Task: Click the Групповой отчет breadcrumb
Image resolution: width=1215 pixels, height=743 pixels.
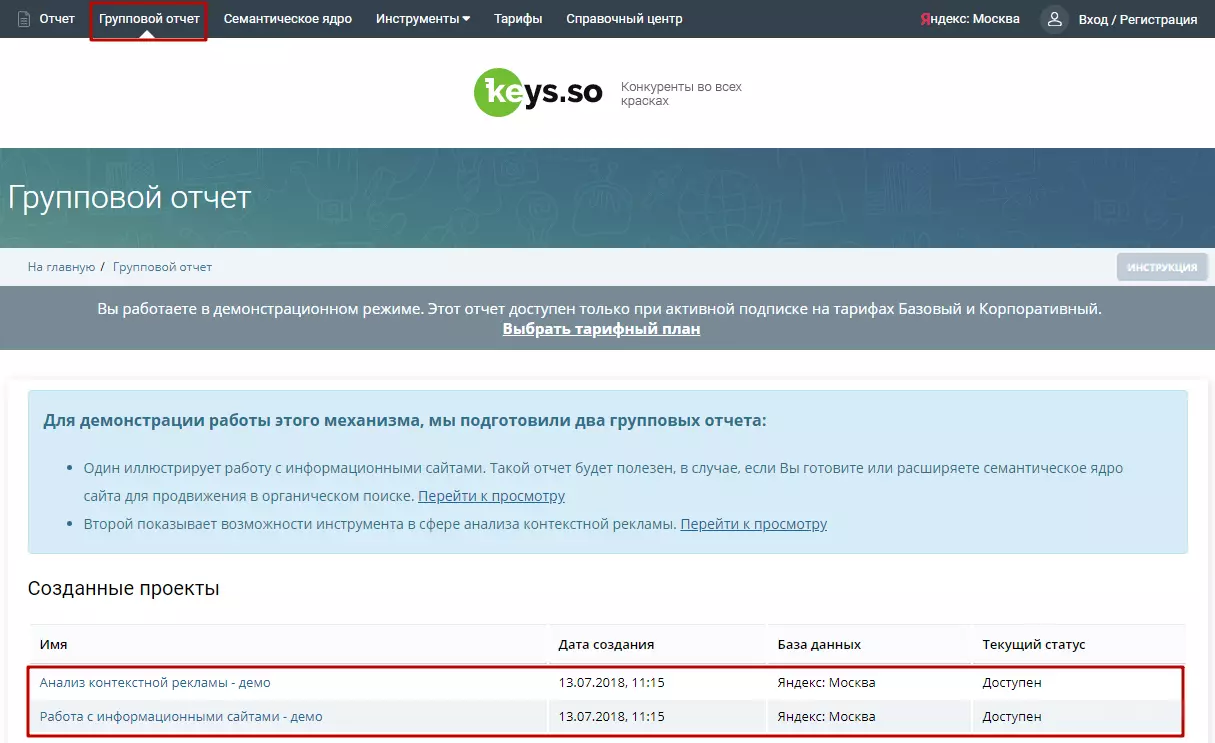Action: coord(162,267)
